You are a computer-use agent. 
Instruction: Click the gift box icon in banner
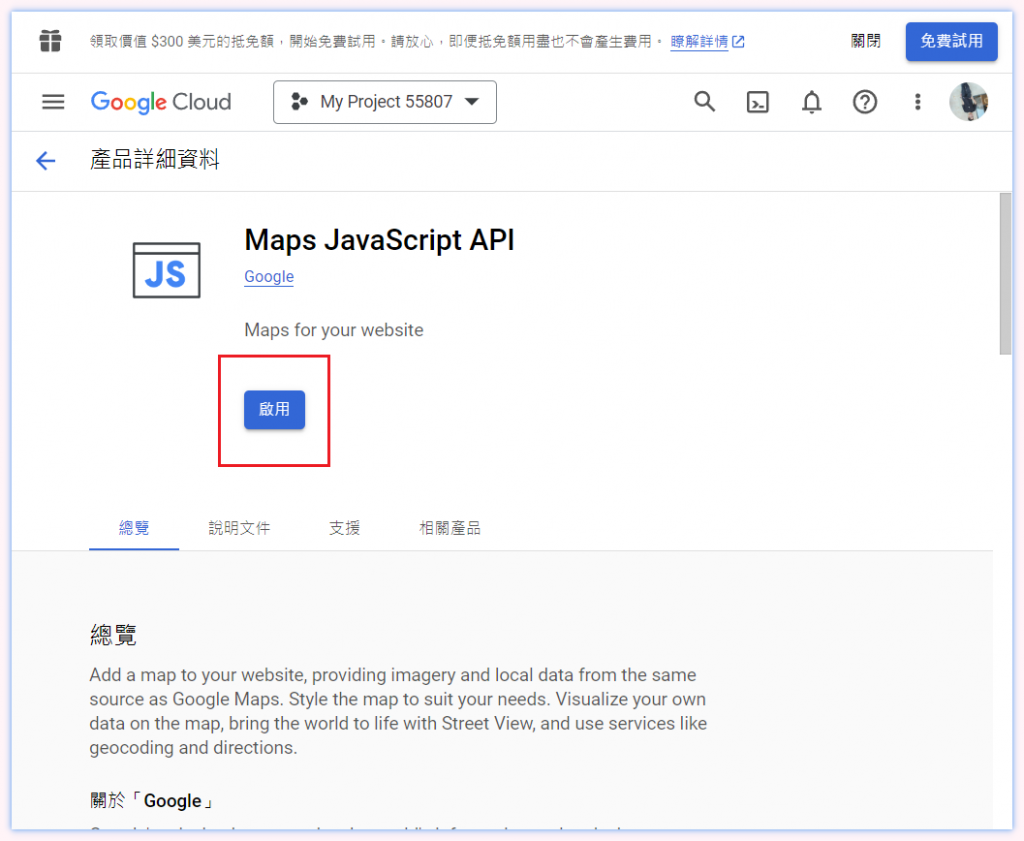[x=50, y=41]
